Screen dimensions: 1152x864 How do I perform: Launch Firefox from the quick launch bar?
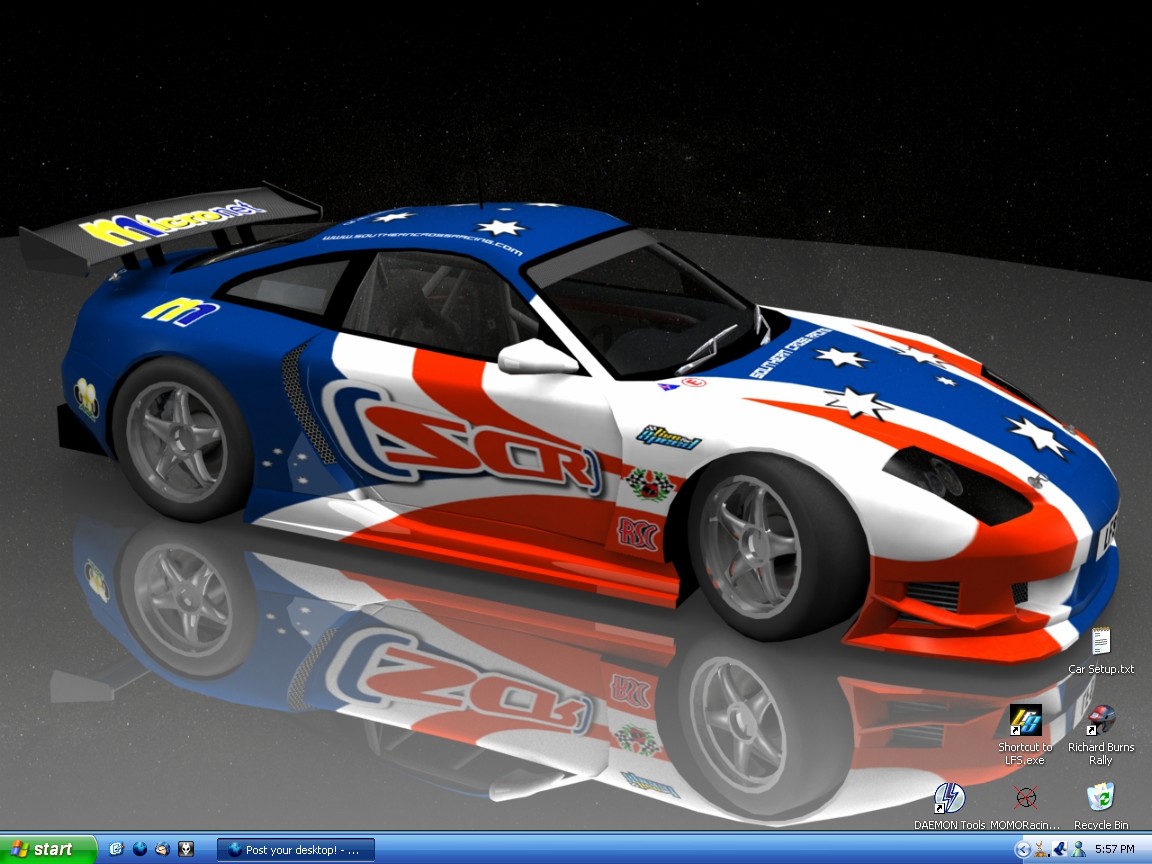pyautogui.click(x=140, y=849)
